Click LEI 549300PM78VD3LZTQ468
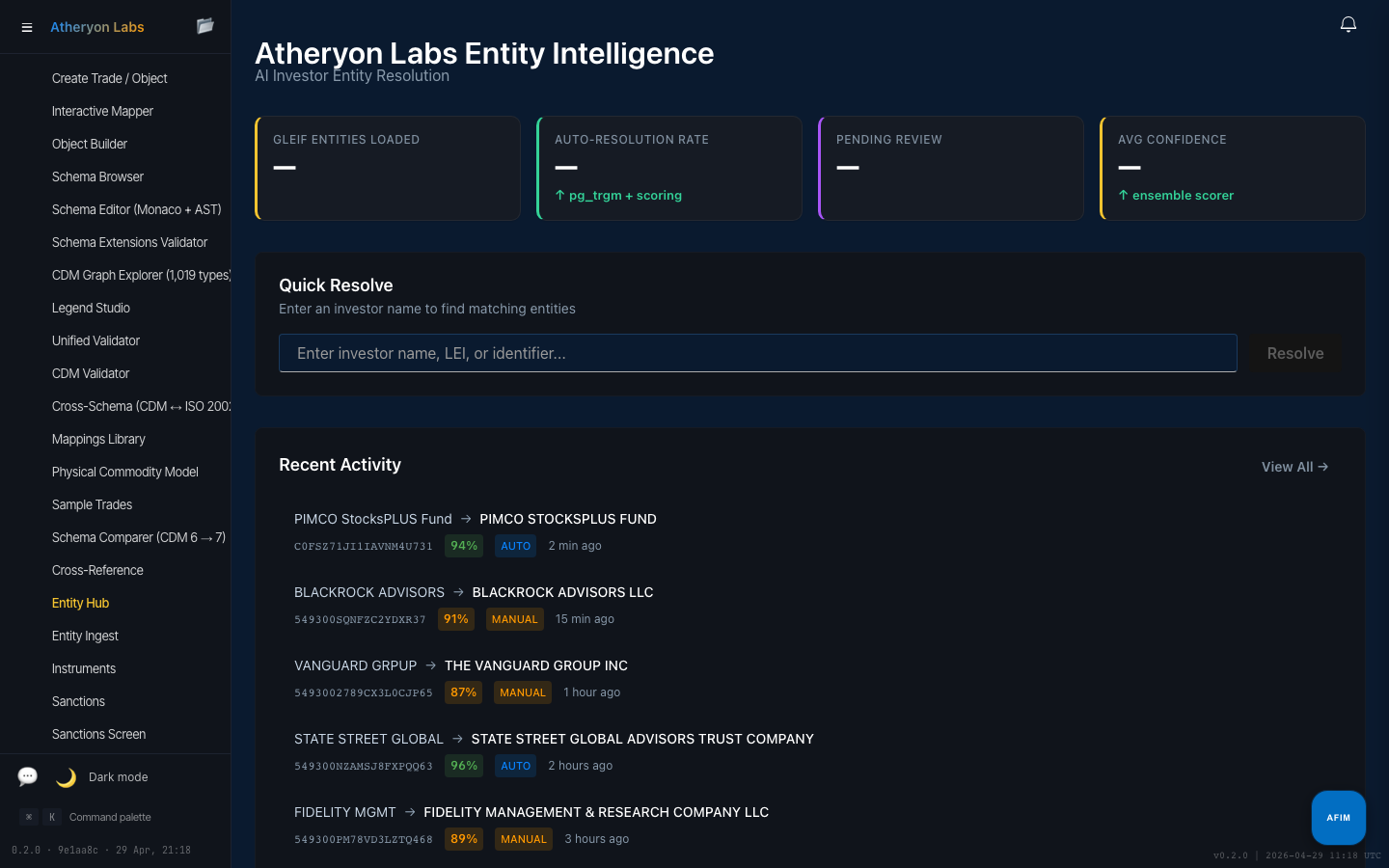Image resolution: width=1389 pixels, height=868 pixels. [364, 839]
